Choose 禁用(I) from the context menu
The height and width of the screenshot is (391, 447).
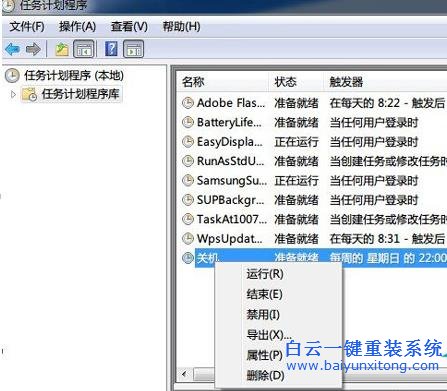(263, 314)
